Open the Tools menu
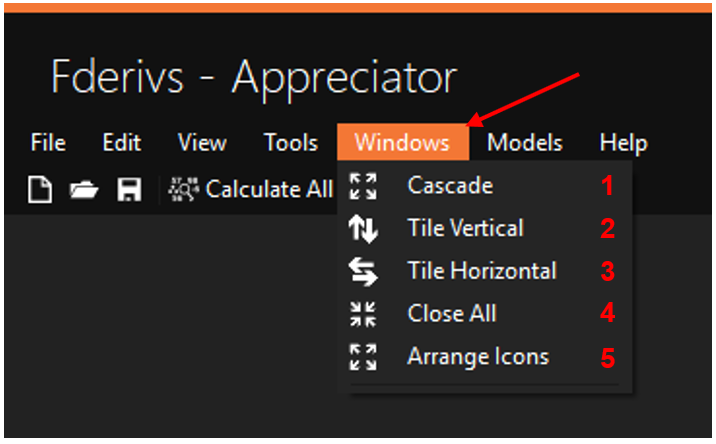This screenshot has width=716, height=444. [291, 143]
